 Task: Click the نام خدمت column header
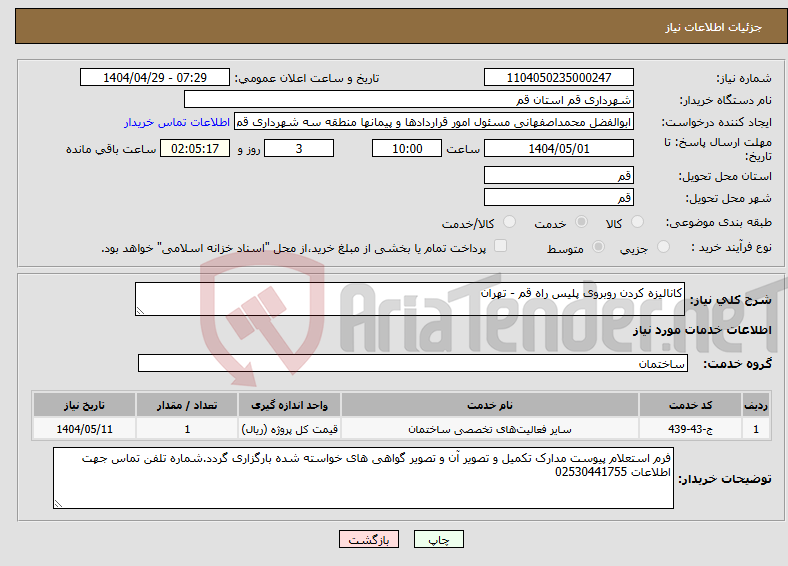(490, 405)
